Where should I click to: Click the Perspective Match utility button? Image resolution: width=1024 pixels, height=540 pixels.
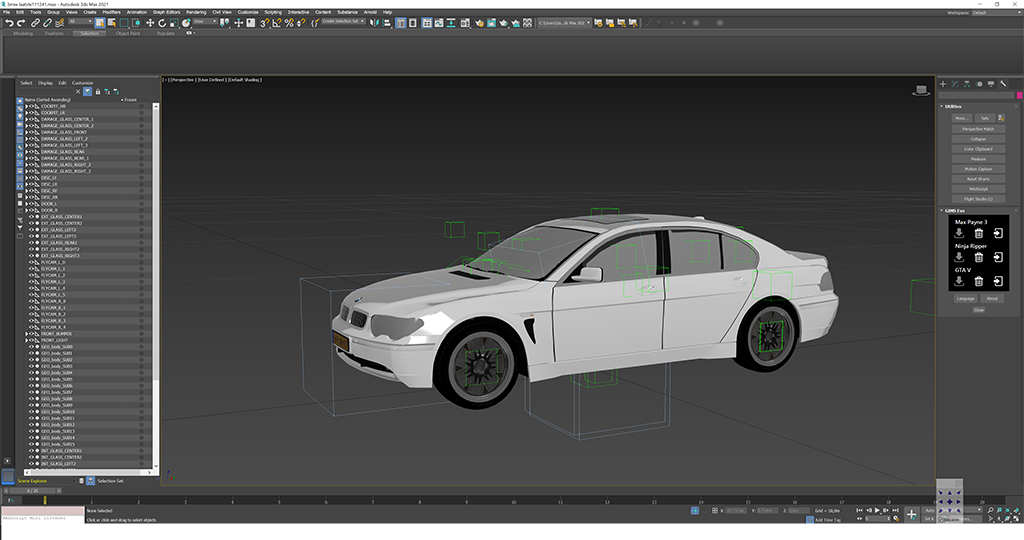pos(978,129)
